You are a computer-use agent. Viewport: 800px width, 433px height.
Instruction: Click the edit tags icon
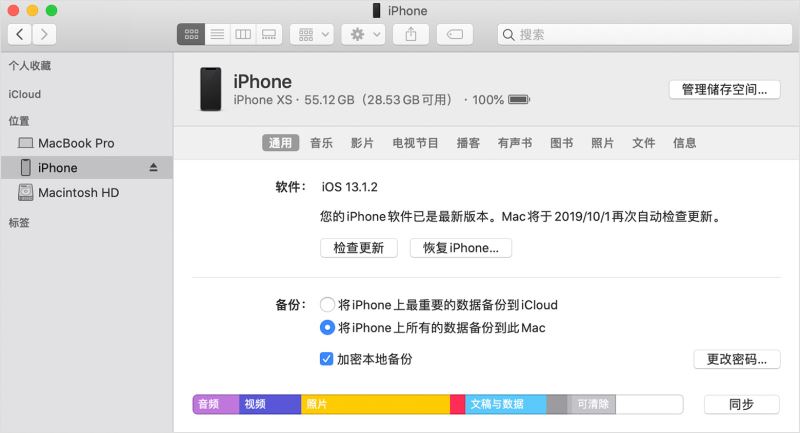[455, 34]
